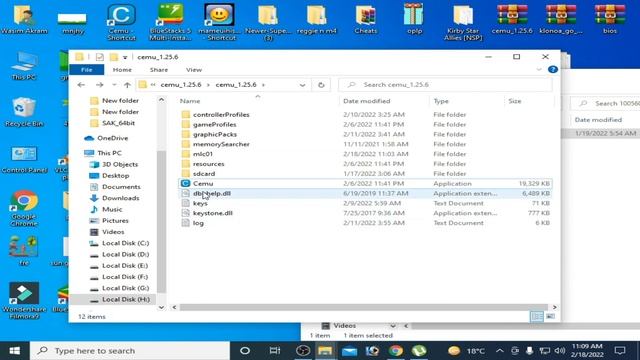Open Local Disk (D:) in sidebar
Image resolution: width=640 pixels, height=360 pixels.
tap(125, 254)
